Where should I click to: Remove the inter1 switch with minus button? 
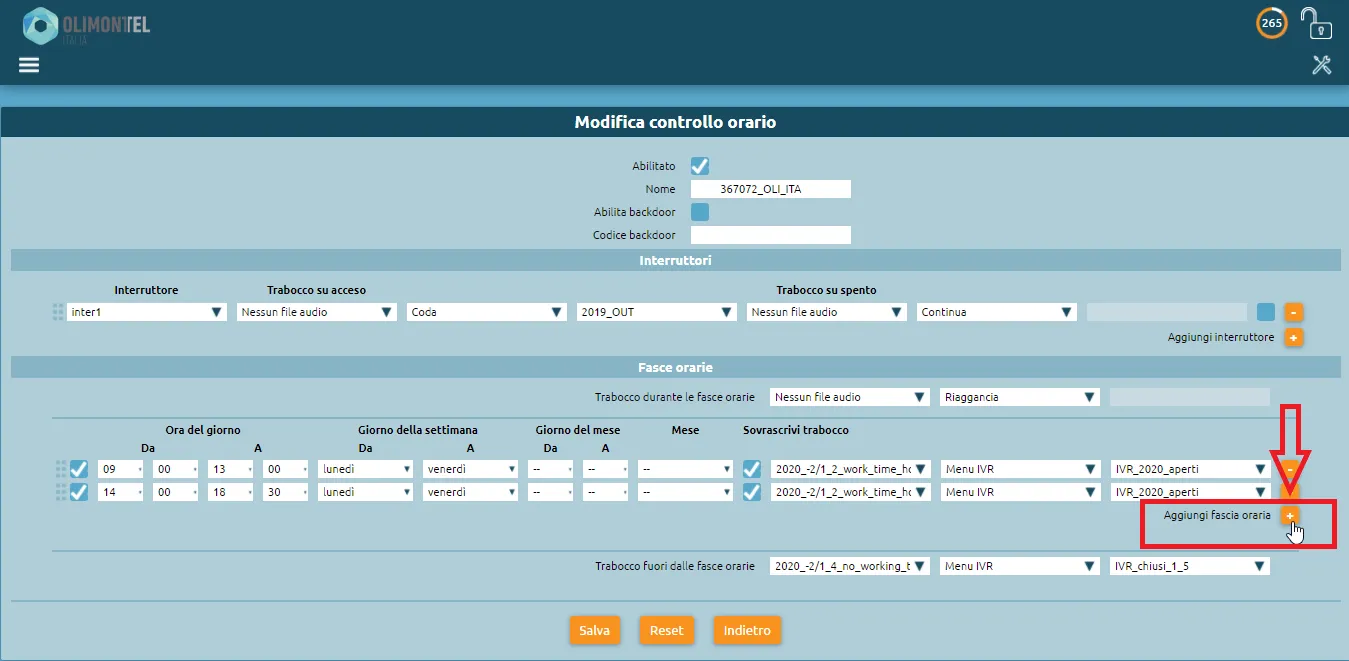click(x=1293, y=312)
